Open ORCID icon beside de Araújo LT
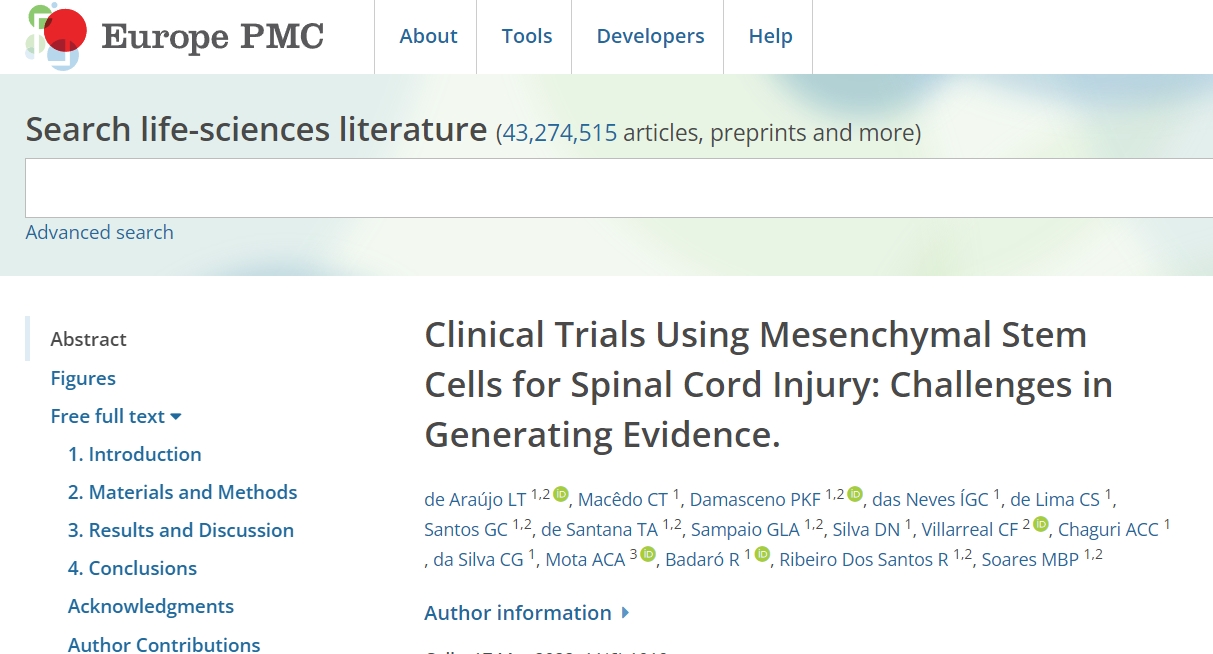The image size is (1213, 654). [x=561, y=494]
